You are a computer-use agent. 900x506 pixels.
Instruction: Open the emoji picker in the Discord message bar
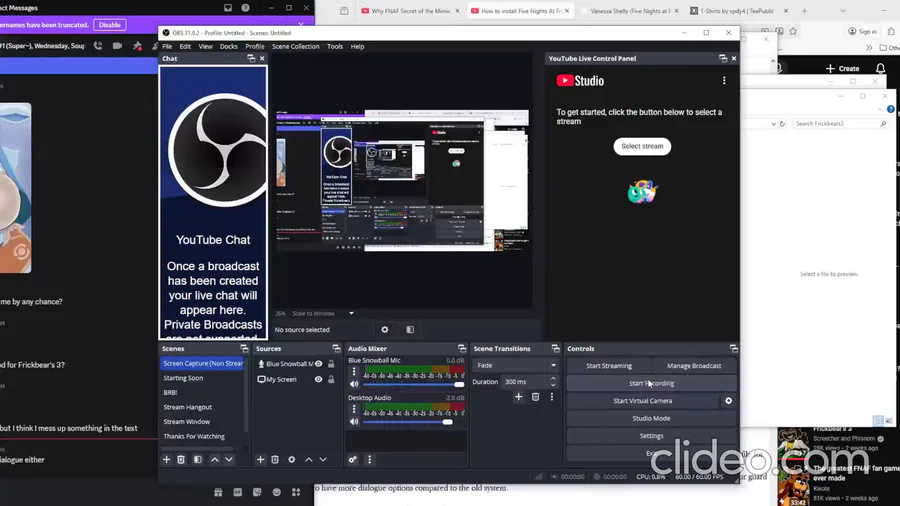click(277, 492)
